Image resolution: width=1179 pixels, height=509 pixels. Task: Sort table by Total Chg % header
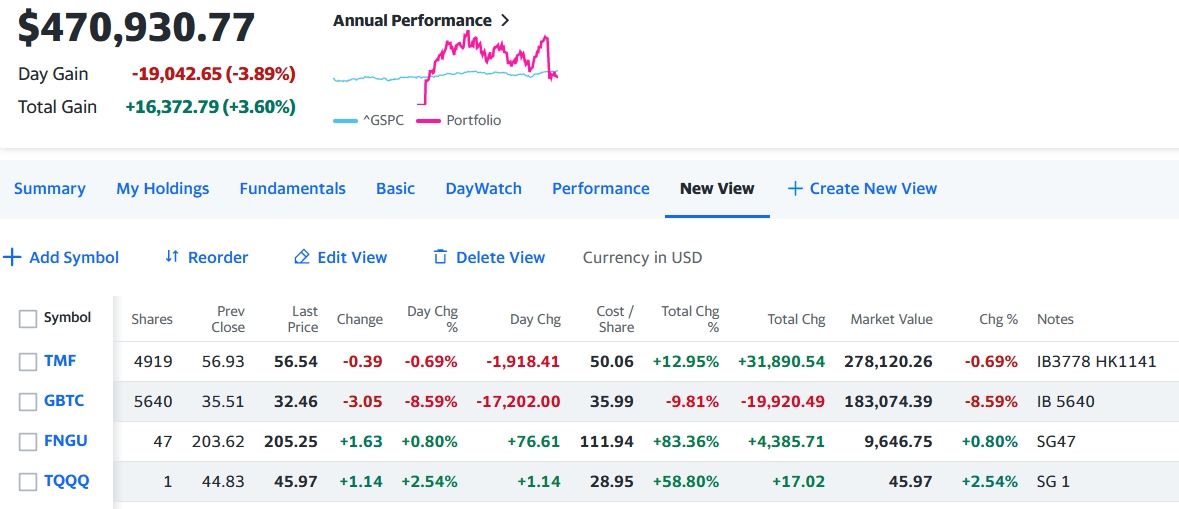690,319
